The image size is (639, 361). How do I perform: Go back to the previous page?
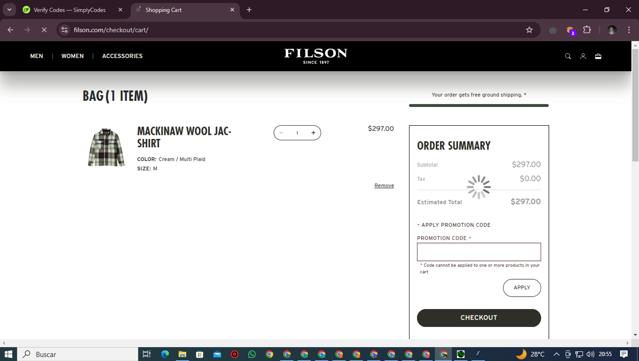(x=11, y=30)
